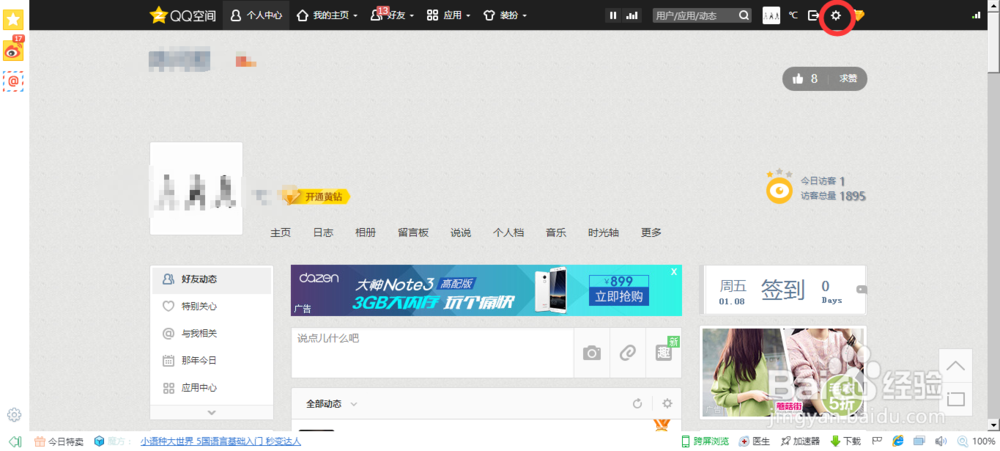
Task: Click the 求赞 button
Action: (848, 79)
